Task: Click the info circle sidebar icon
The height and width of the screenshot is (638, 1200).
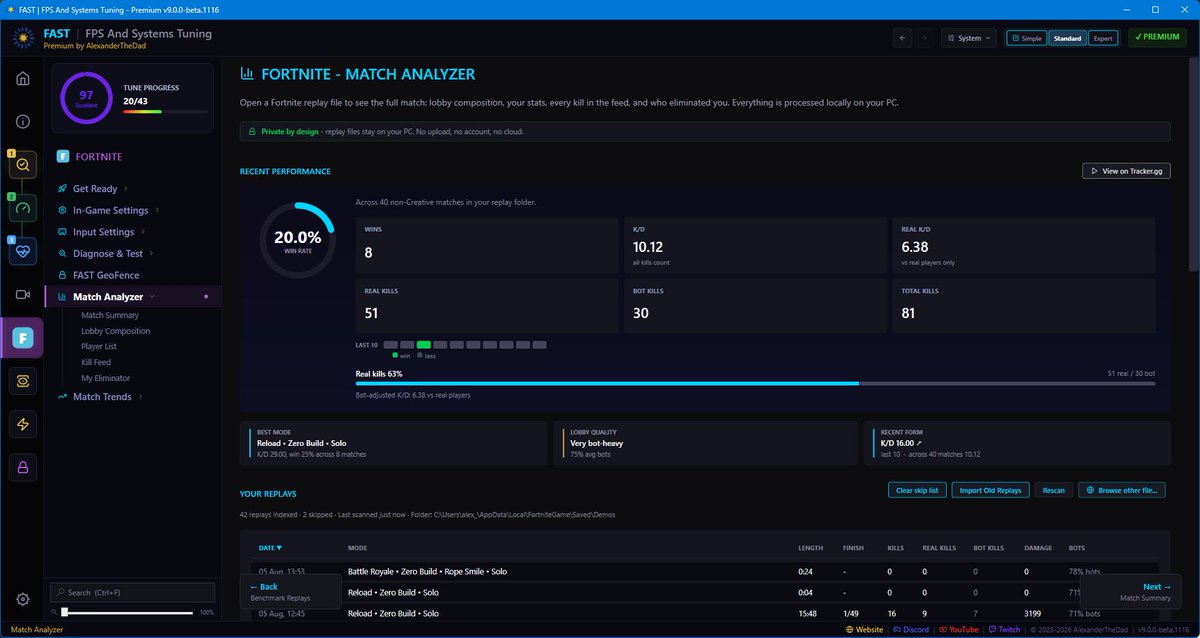Action: 22,121
